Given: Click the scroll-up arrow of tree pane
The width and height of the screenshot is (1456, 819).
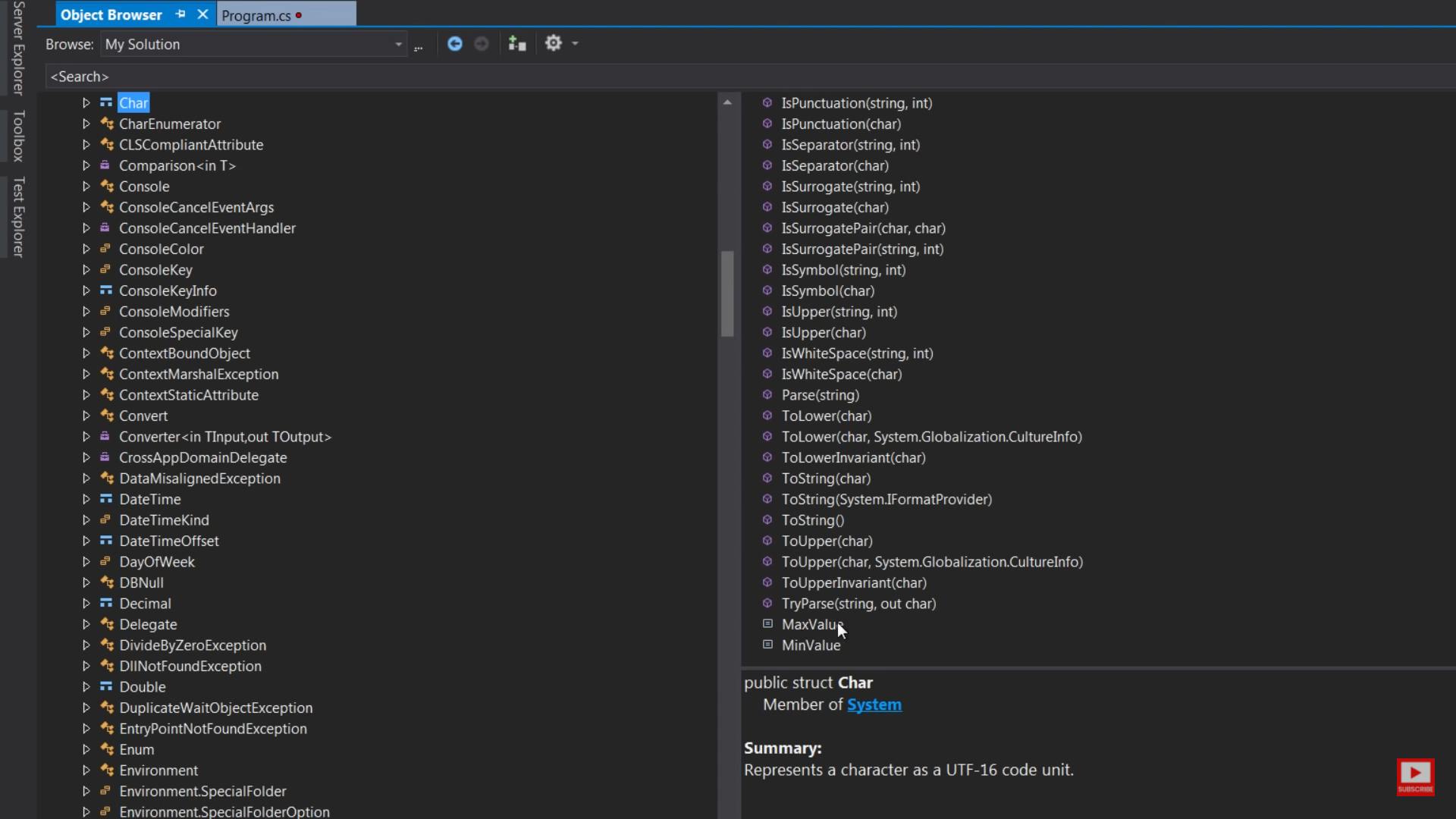Looking at the screenshot, I should coord(727,102).
